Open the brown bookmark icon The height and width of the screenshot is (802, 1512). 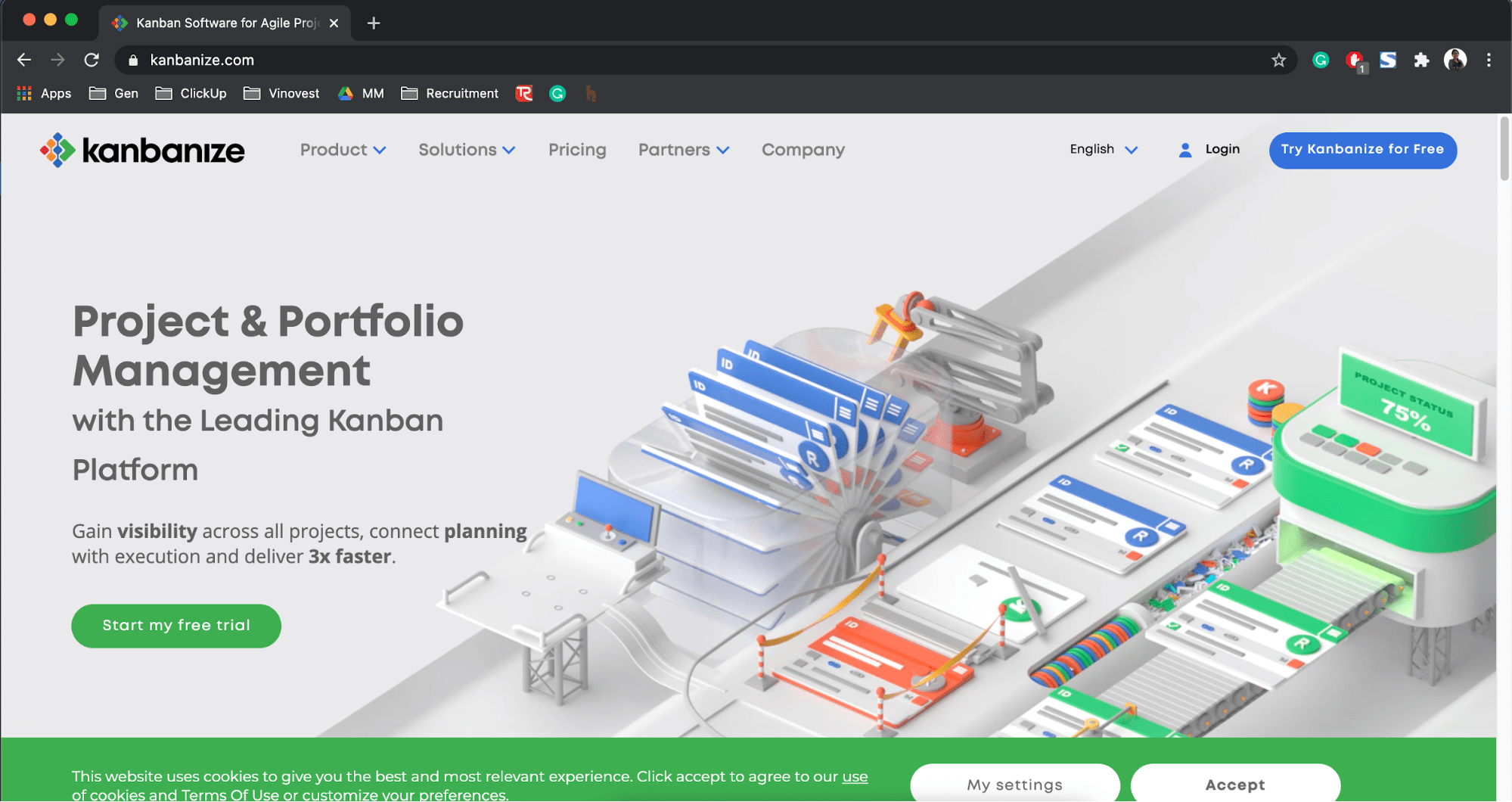point(591,93)
